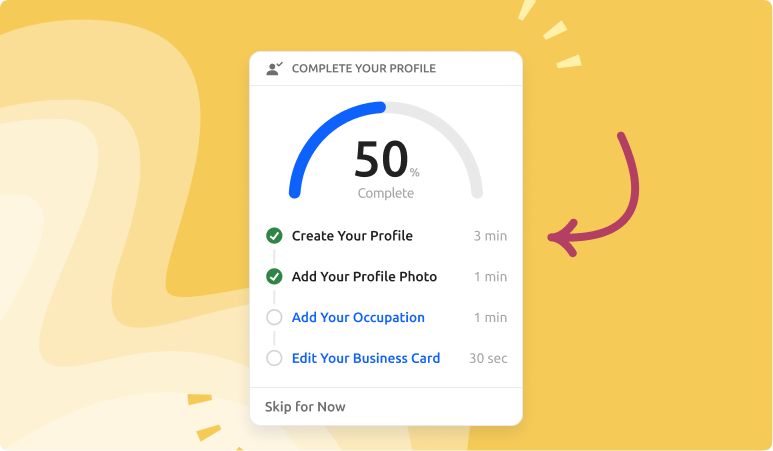Viewport: 773px width, 451px height.
Task: Click the COMPLETE YOUR PROFILE header title
Action: point(364,69)
